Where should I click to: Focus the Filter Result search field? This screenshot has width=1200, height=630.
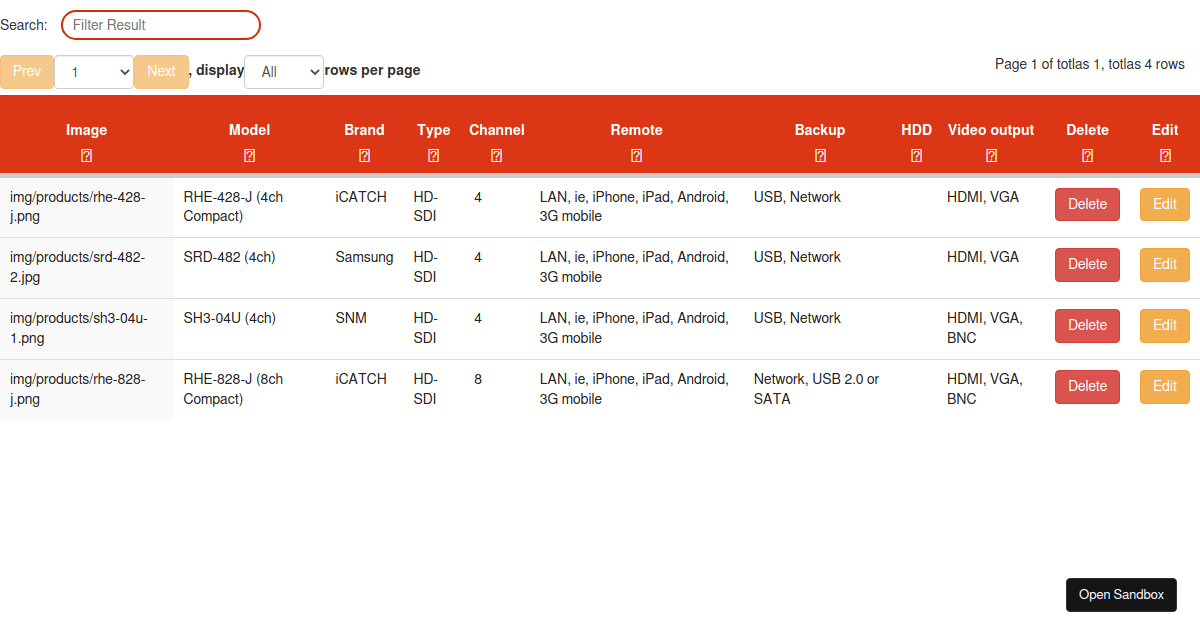click(161, 25)
